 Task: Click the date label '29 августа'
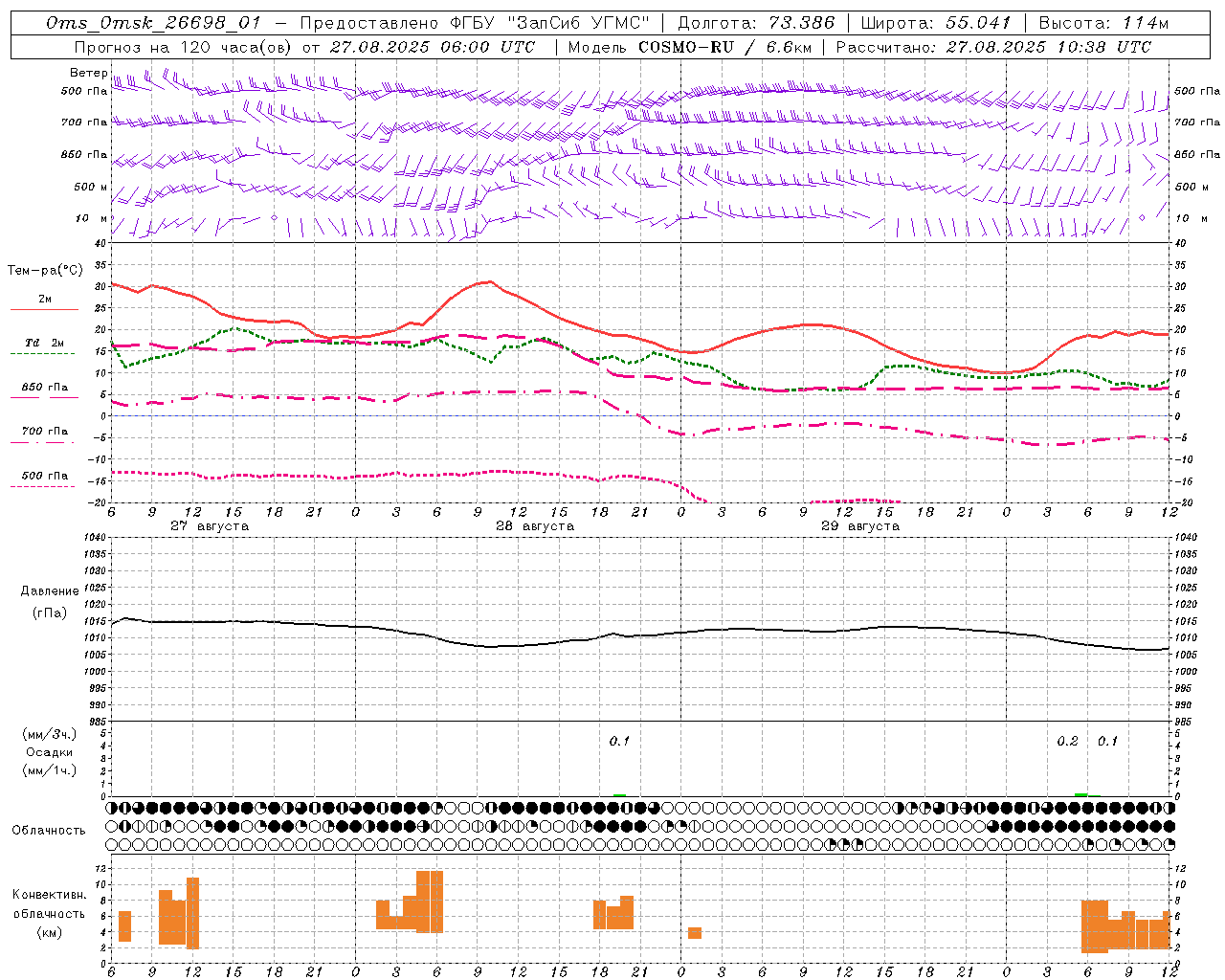click(x=860, y=526)
